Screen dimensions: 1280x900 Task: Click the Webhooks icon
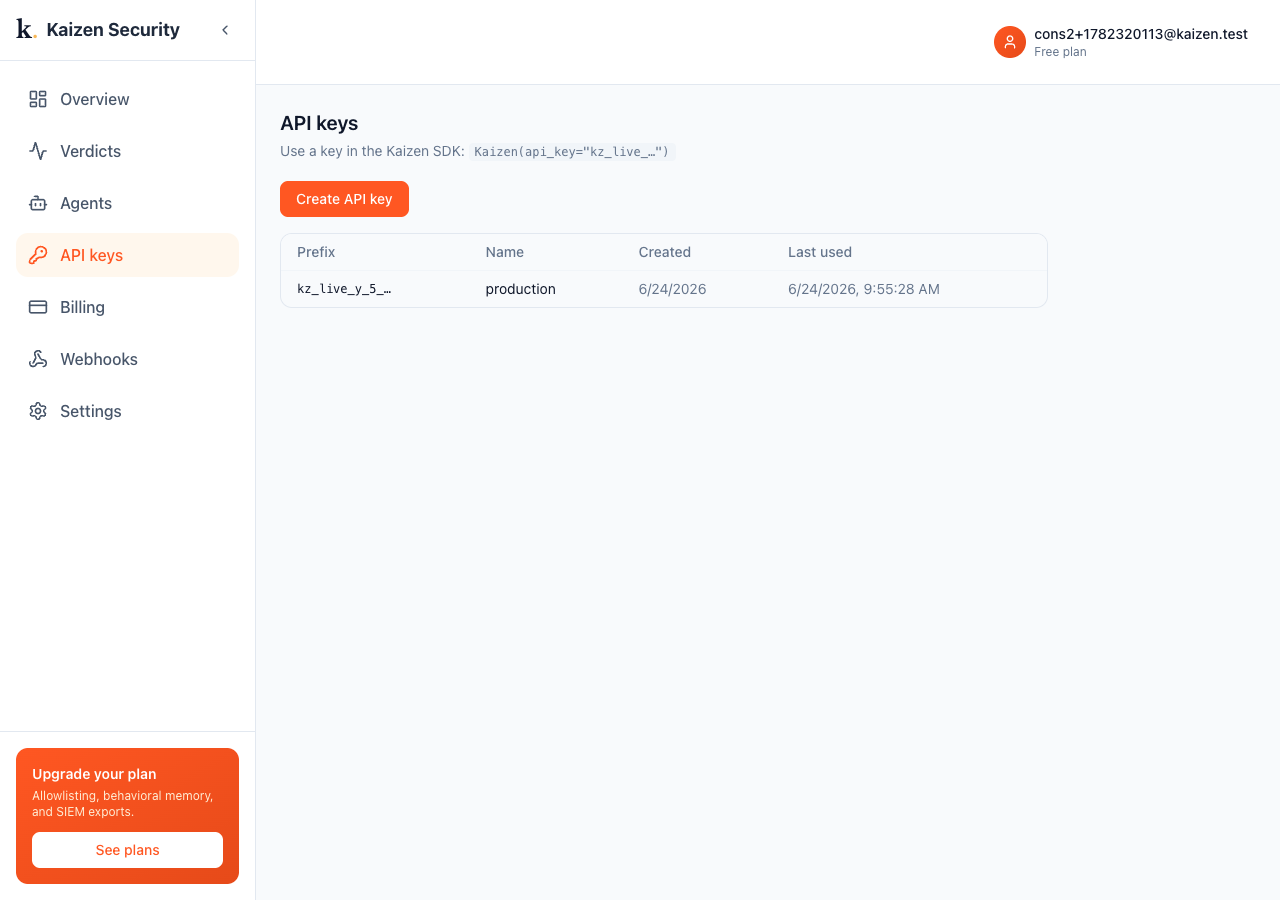38,359
